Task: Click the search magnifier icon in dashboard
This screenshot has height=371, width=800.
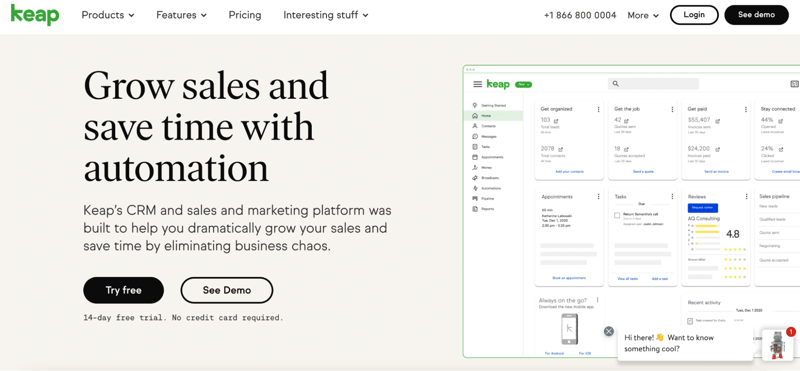Action: coord(616,84)
